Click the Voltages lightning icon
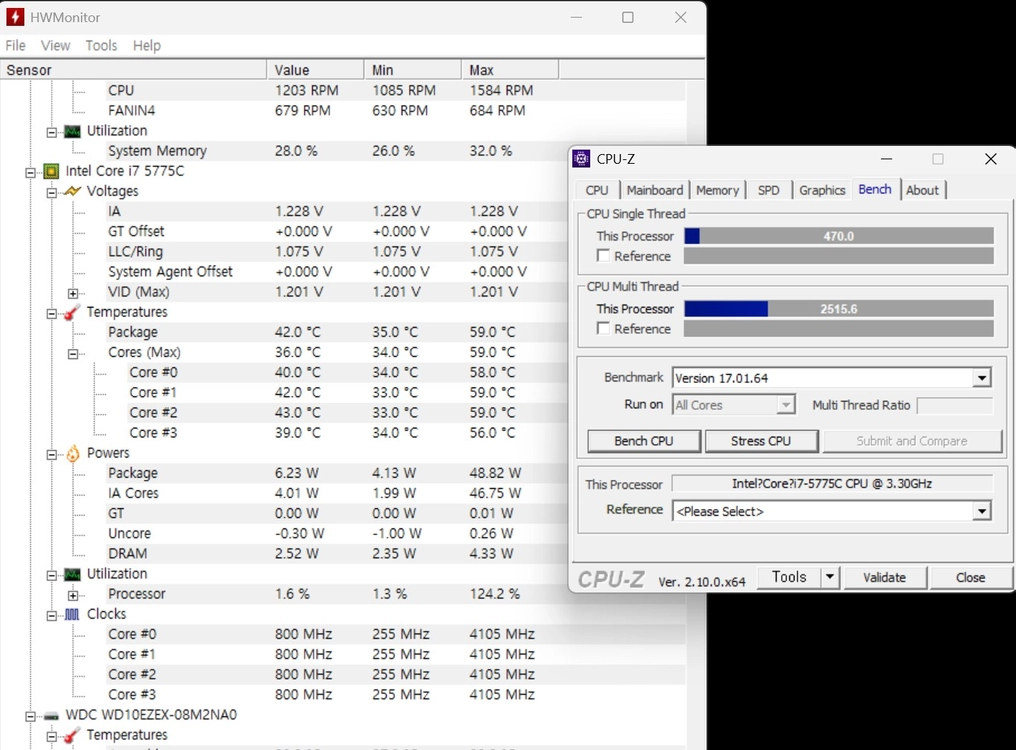The image size is (1016, 750). (x=73, y=191)
